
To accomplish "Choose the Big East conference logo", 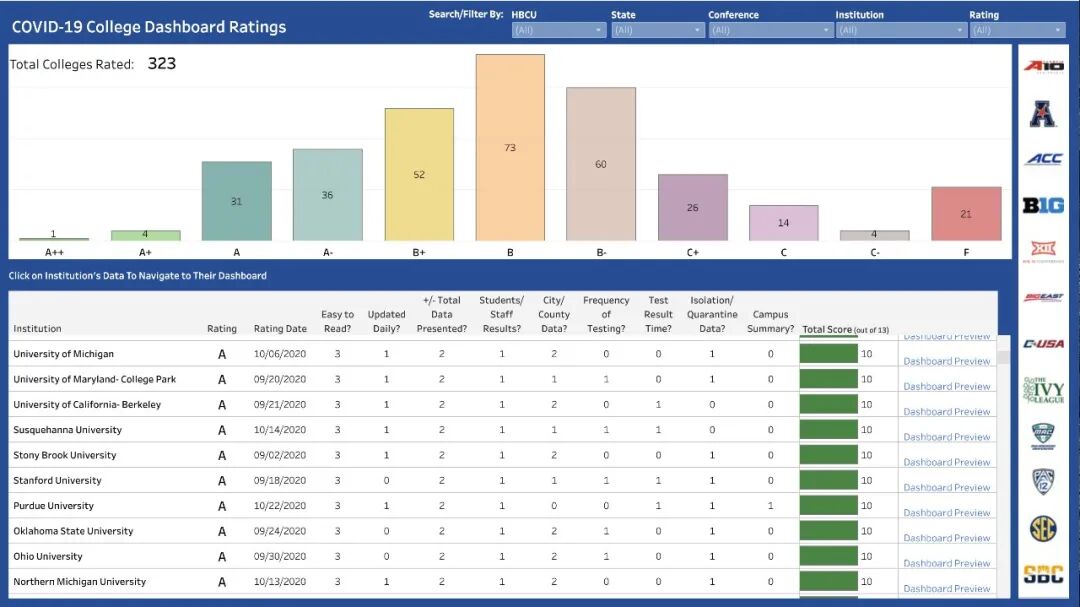I will coord(1043,298).
